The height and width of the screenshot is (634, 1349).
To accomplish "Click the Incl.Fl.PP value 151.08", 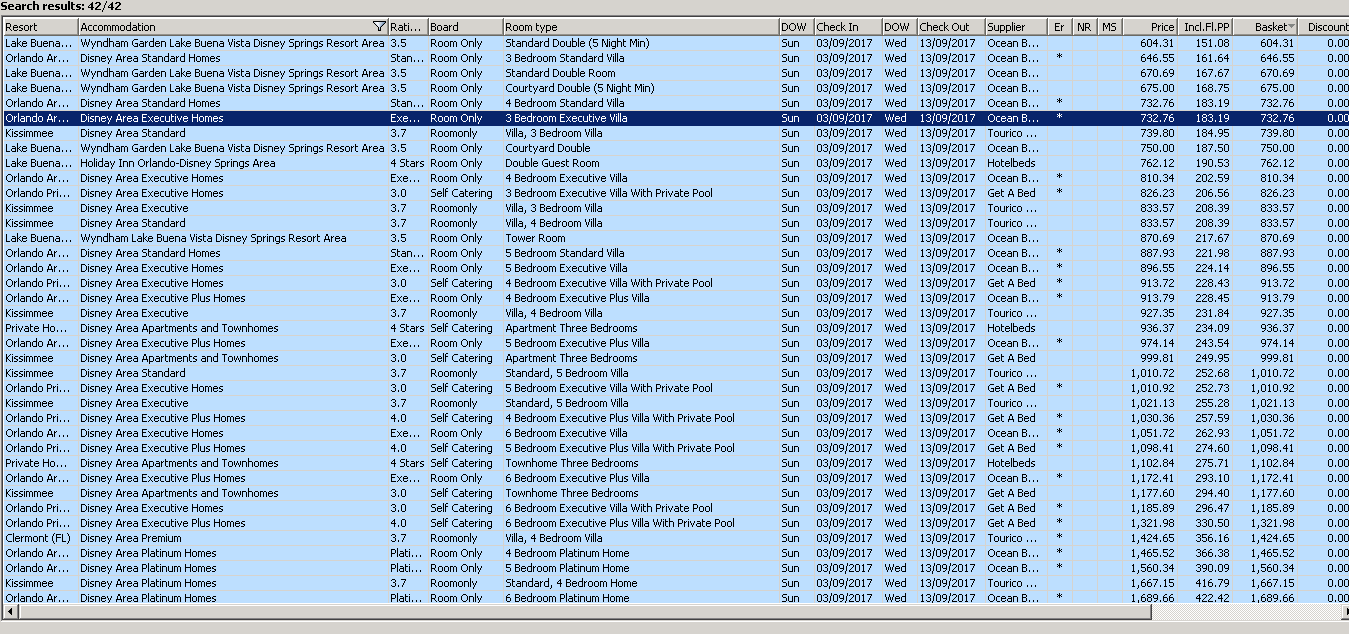I will click(x=1214, y=43).
